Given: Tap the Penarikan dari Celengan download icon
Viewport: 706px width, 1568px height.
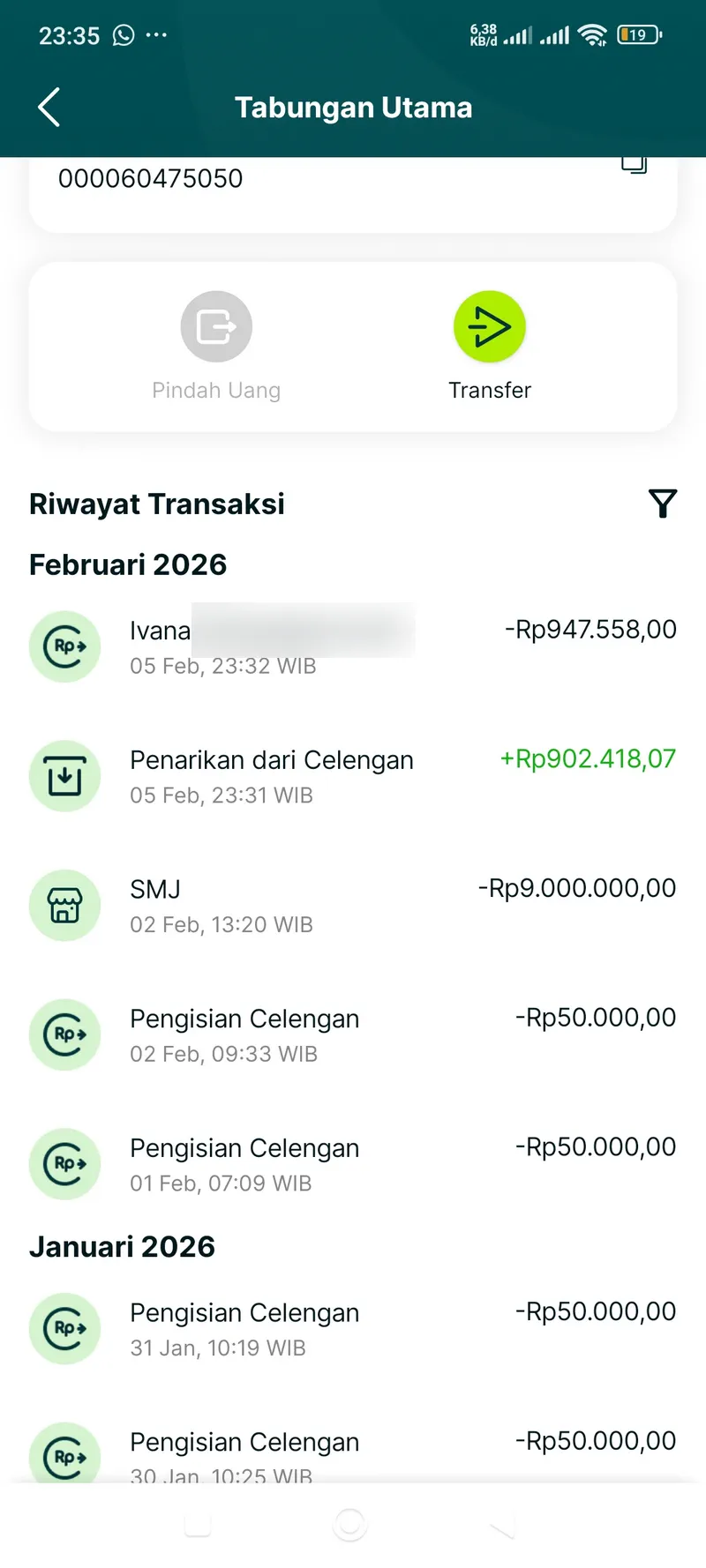Looking at the screenshot, I should pyautogui.click(x=65, y=776).
